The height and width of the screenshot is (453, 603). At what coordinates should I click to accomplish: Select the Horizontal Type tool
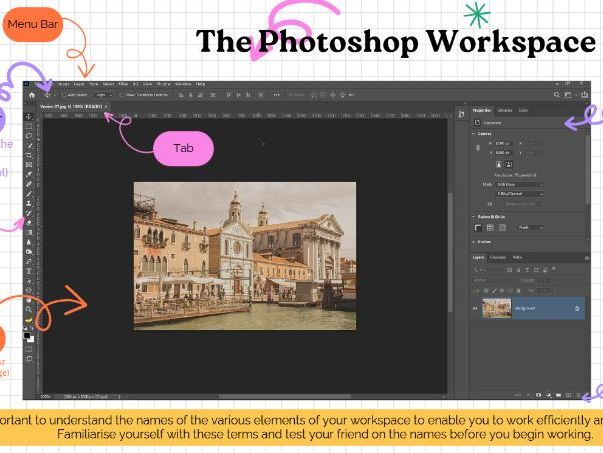coord(29,271)
